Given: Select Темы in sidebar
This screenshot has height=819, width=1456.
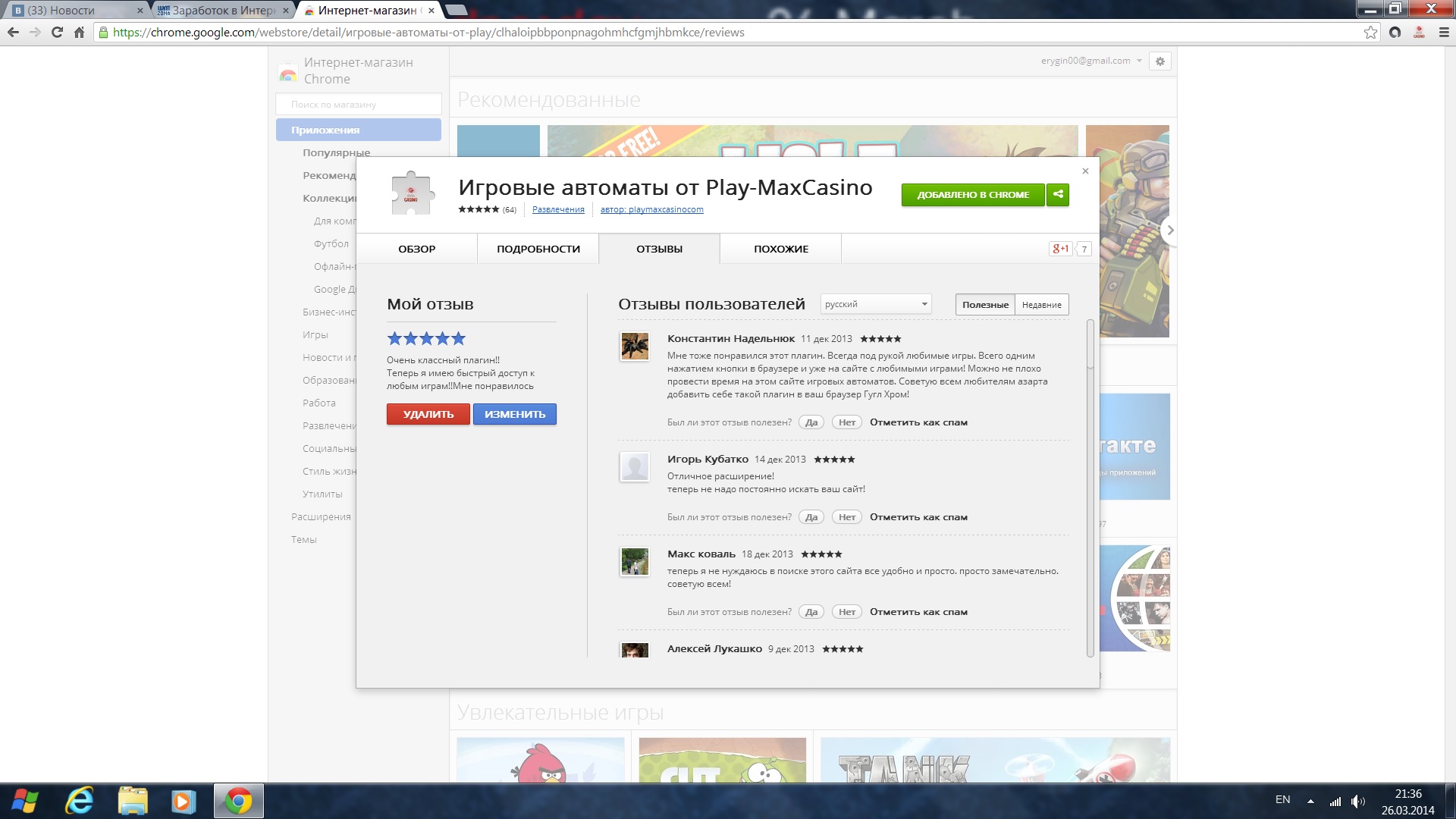Looking at the screenshot, I should pyautogui.click(x=304, y=539).
